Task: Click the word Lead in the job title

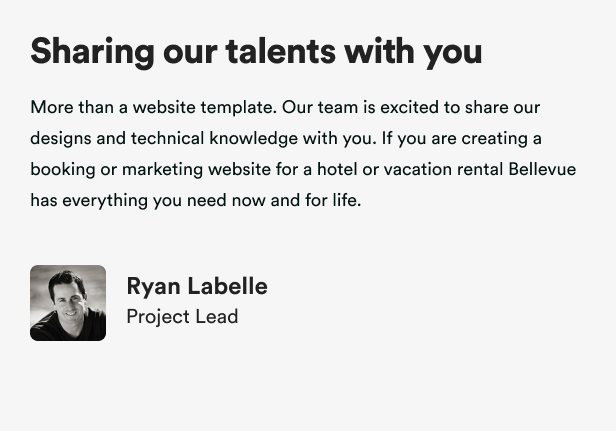Action: (217, 317)
